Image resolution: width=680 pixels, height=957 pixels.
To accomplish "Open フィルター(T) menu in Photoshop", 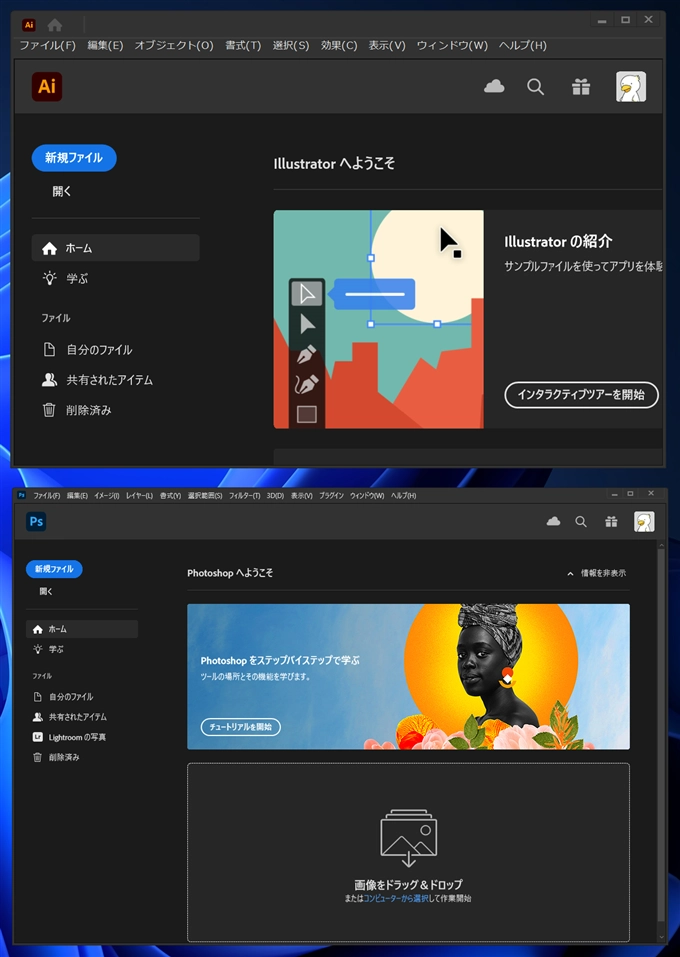I will (244, 496).
